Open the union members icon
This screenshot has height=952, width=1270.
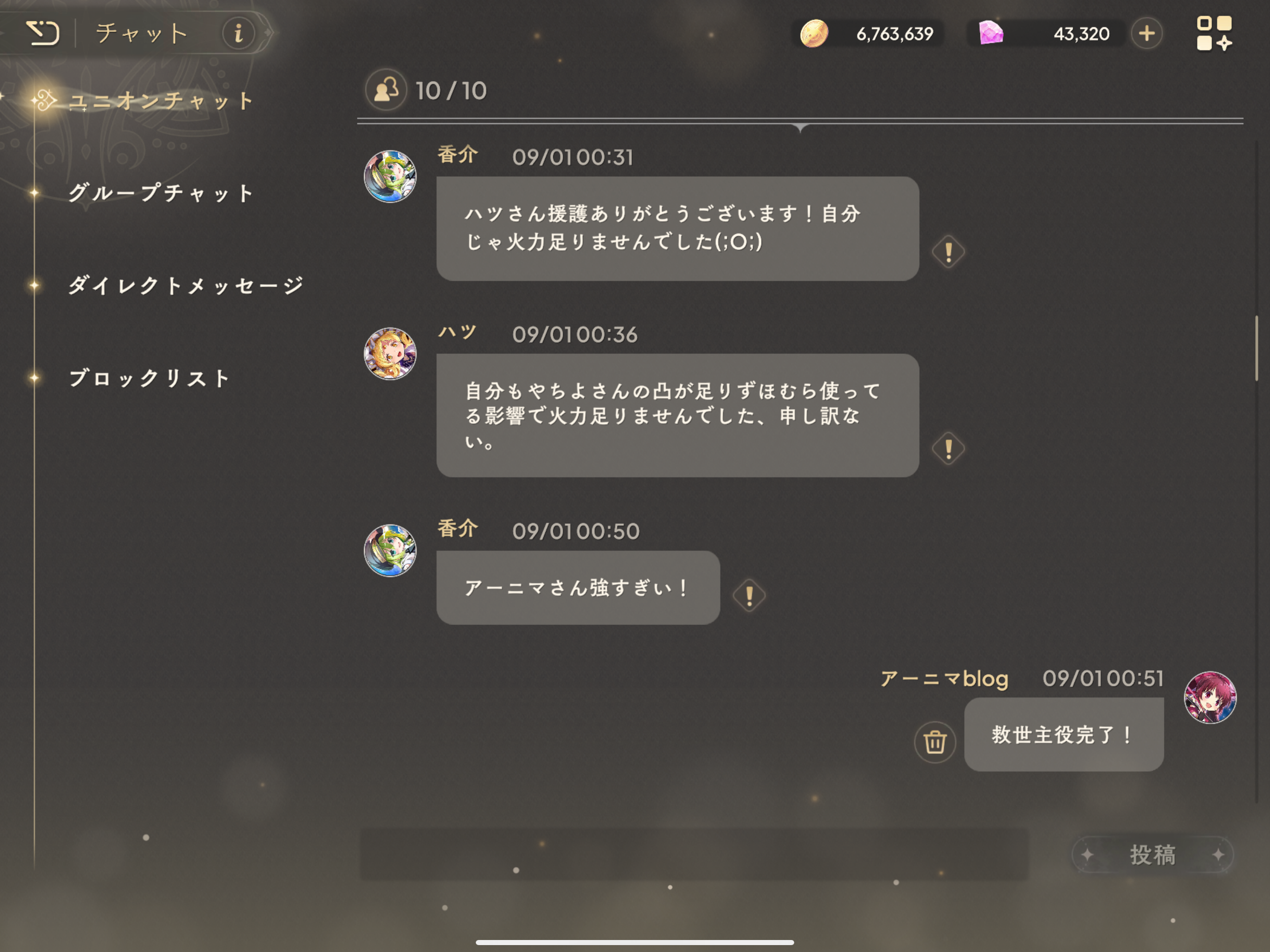386,90
